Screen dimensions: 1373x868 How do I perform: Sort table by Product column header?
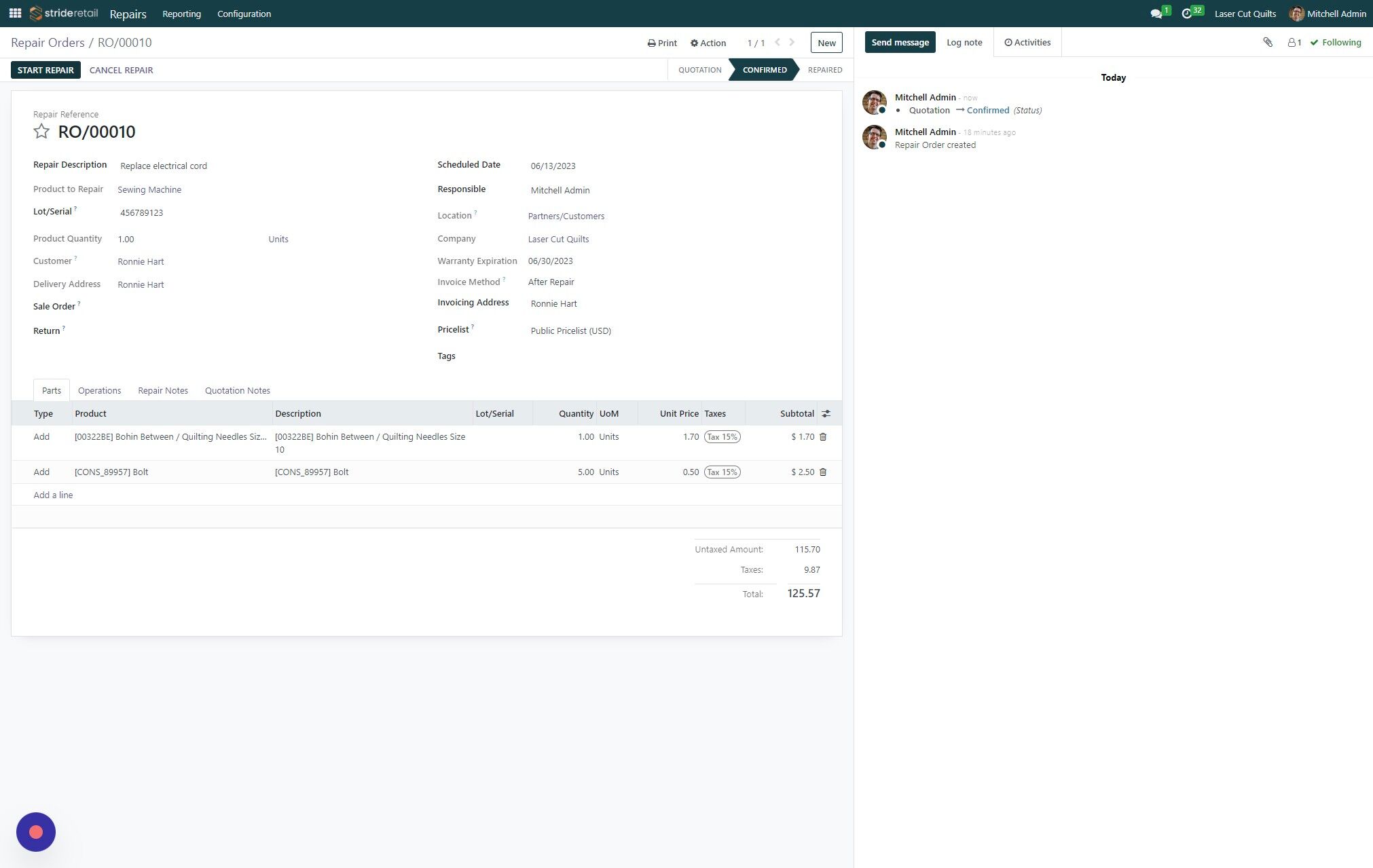click(172, 413)
